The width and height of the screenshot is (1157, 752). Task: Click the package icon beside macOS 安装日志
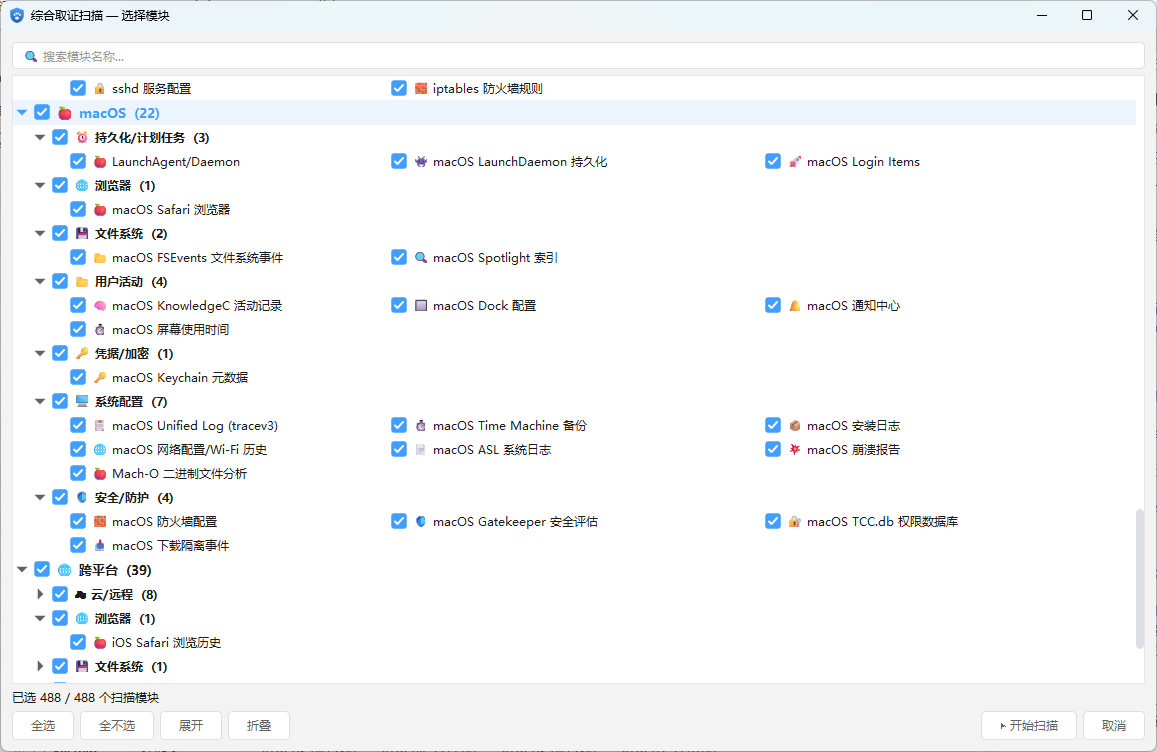pos(795,425)
